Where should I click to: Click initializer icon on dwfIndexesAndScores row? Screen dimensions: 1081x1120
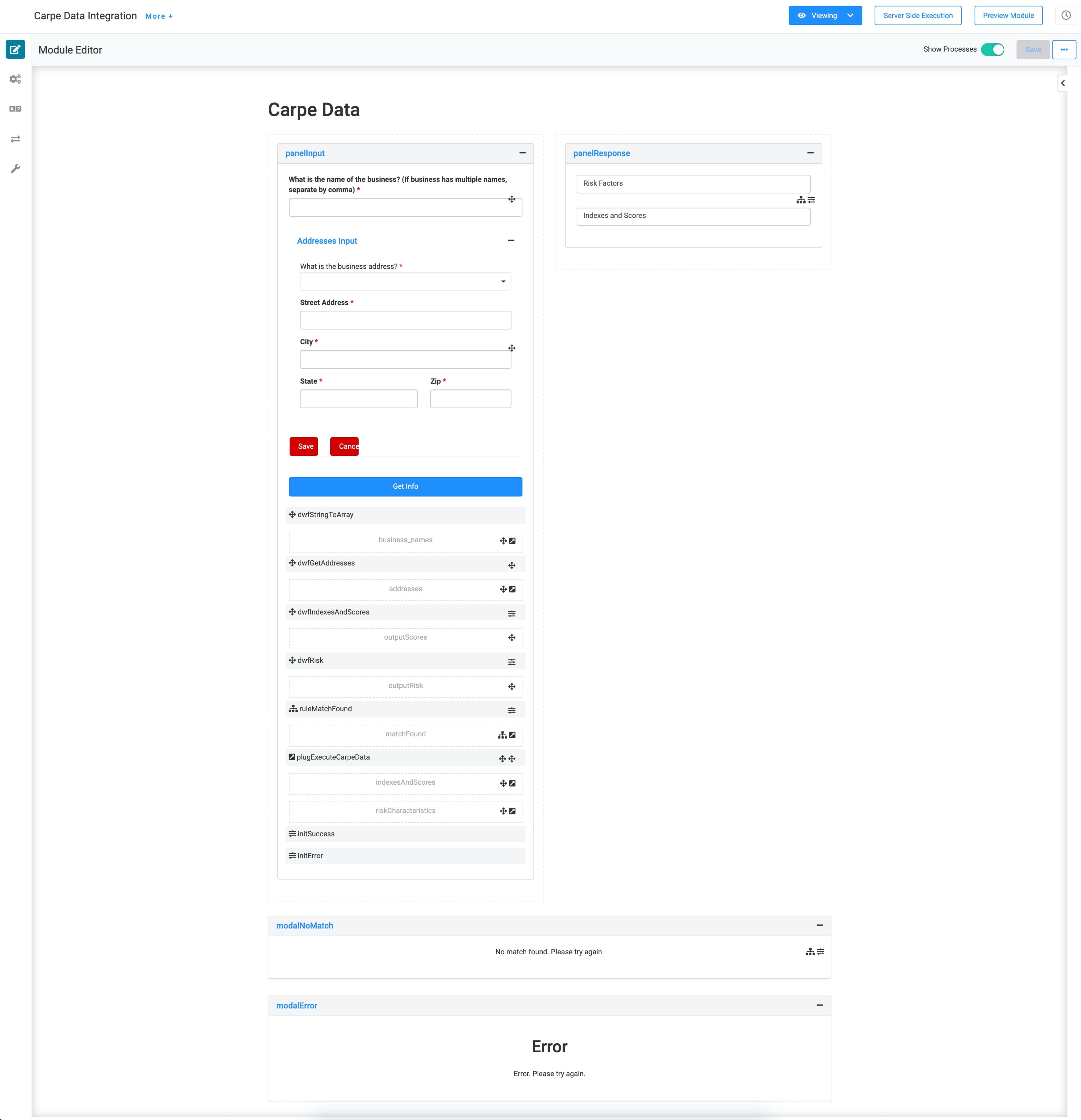pos(511,614)
